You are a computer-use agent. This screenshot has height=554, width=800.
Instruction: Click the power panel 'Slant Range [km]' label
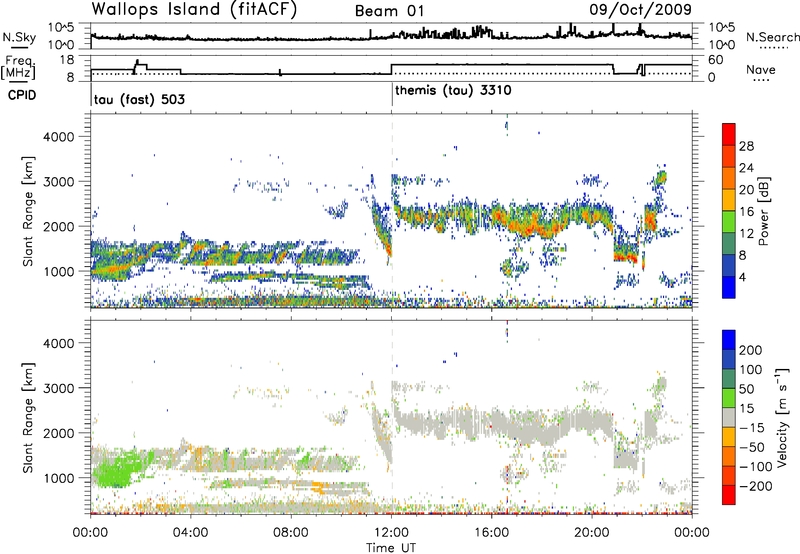(28, 211)
